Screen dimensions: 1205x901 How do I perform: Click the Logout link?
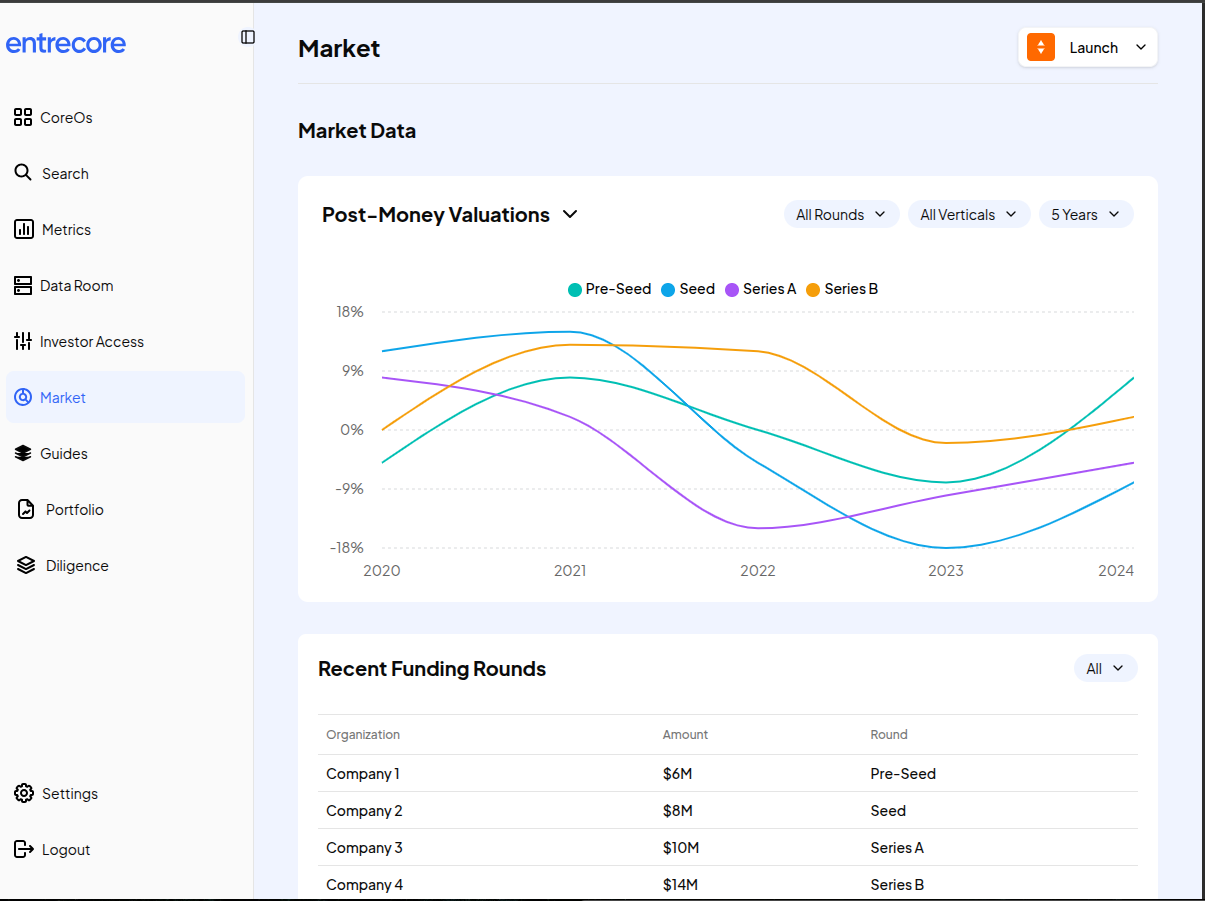pos(65,850)
